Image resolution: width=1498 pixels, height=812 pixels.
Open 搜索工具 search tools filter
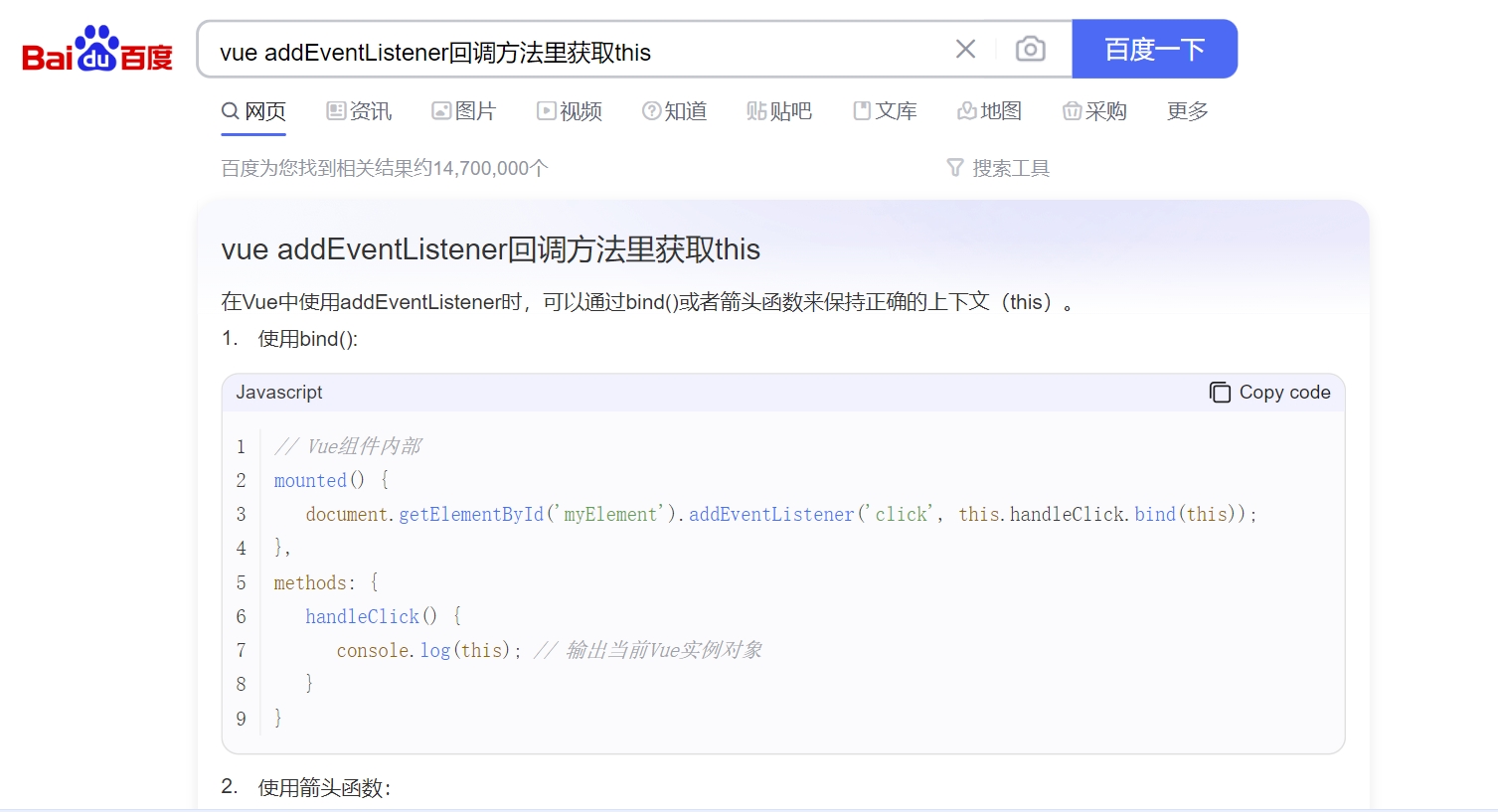click(x=999, y=168)
